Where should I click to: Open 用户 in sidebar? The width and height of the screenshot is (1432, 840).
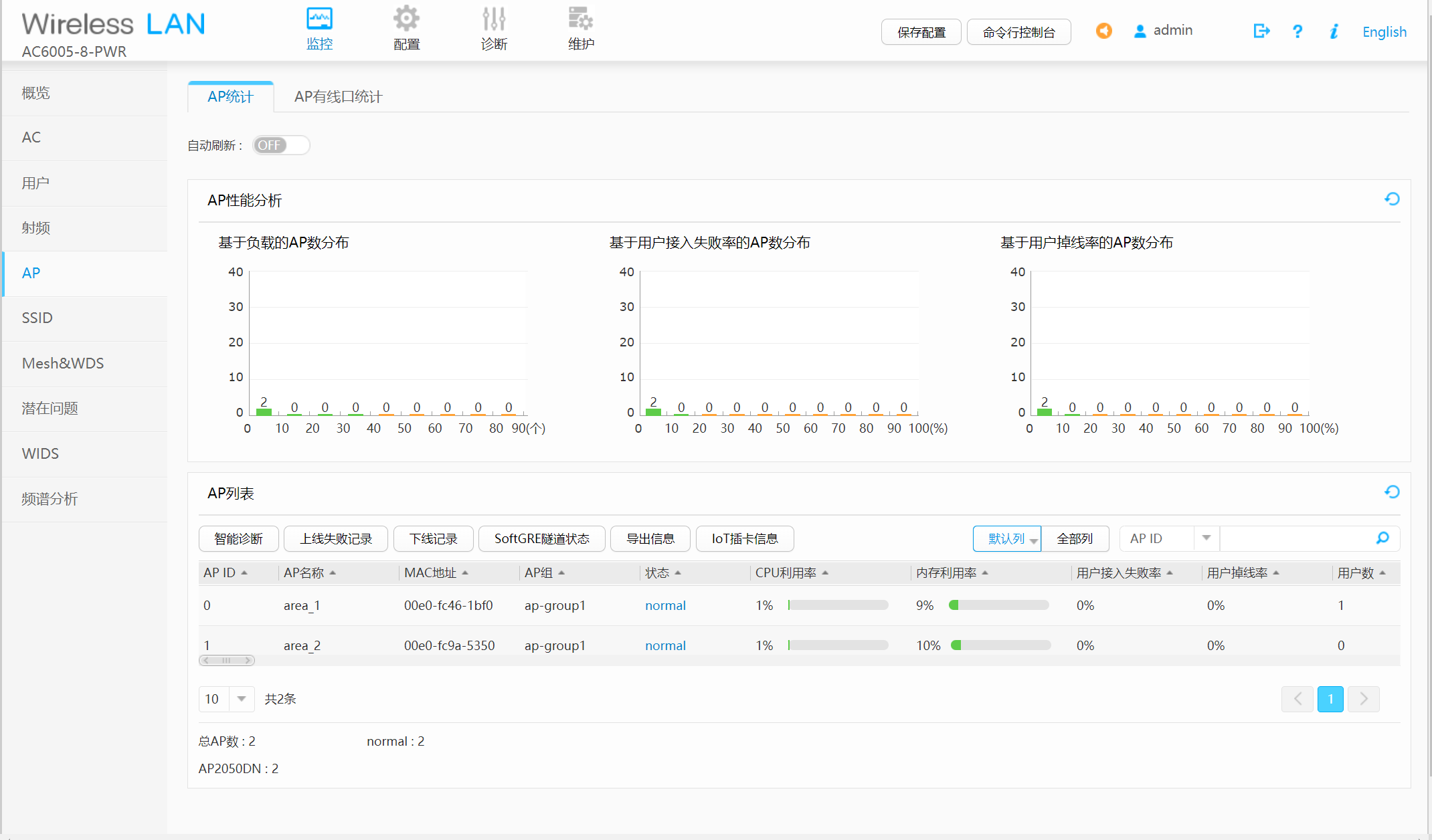pyautogui.click(x=85, y=183)
